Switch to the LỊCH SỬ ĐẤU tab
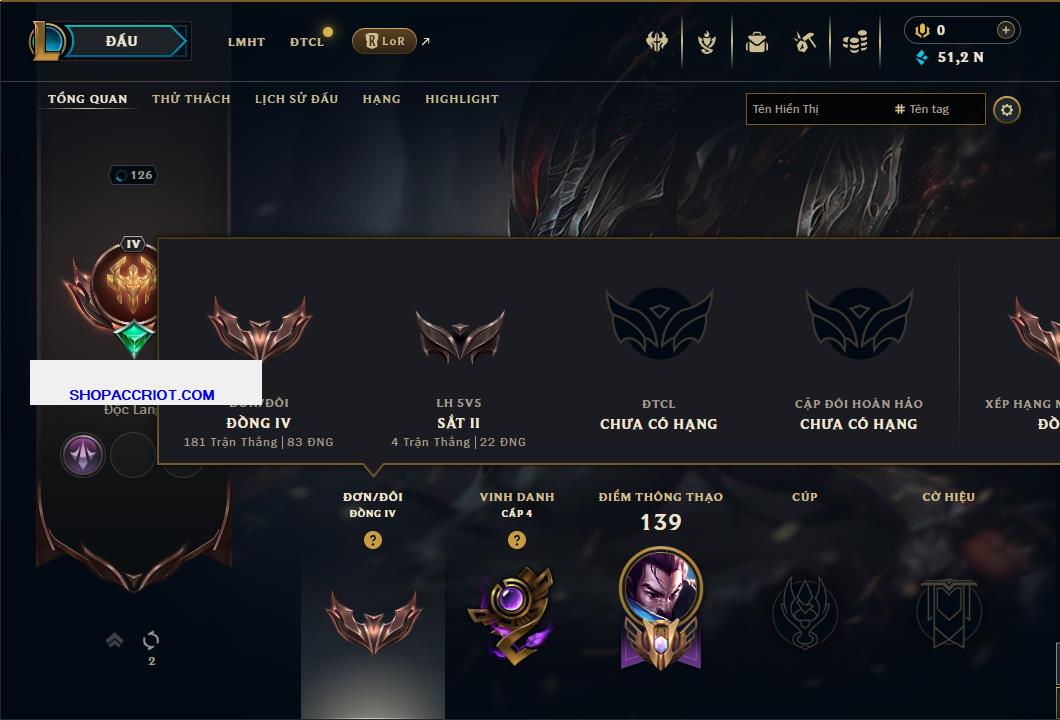1060x720 pixels. [296, 99]
